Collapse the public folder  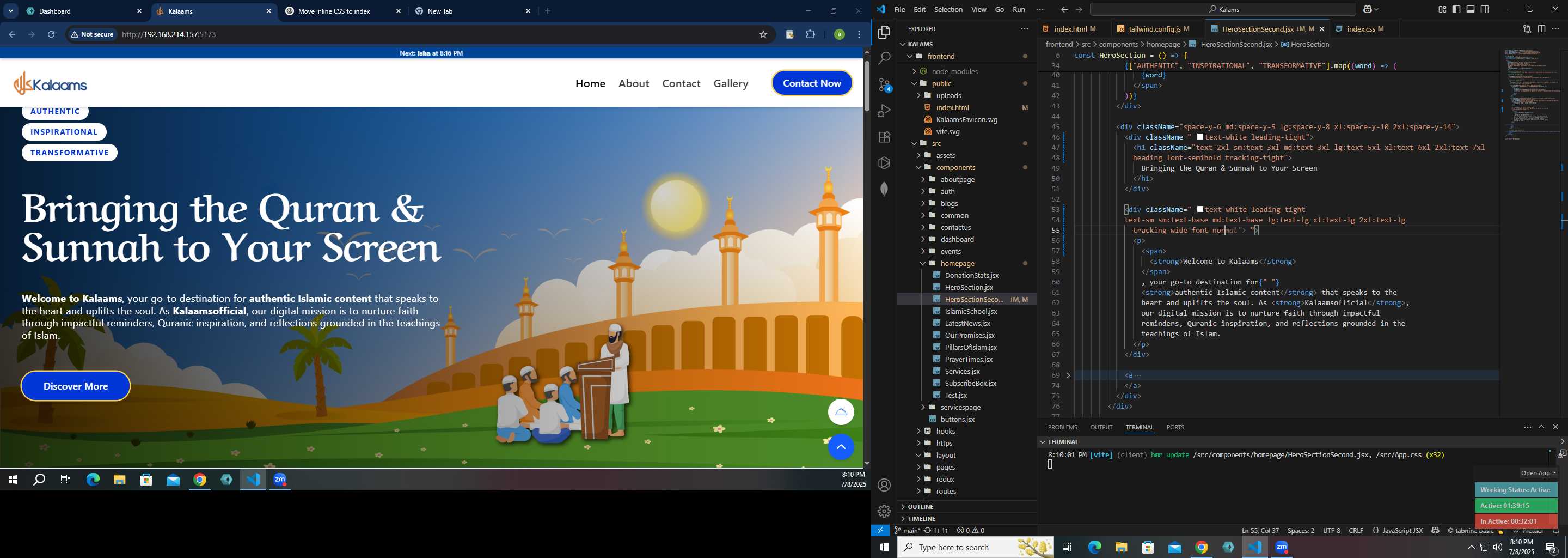[x=941, y=83]
